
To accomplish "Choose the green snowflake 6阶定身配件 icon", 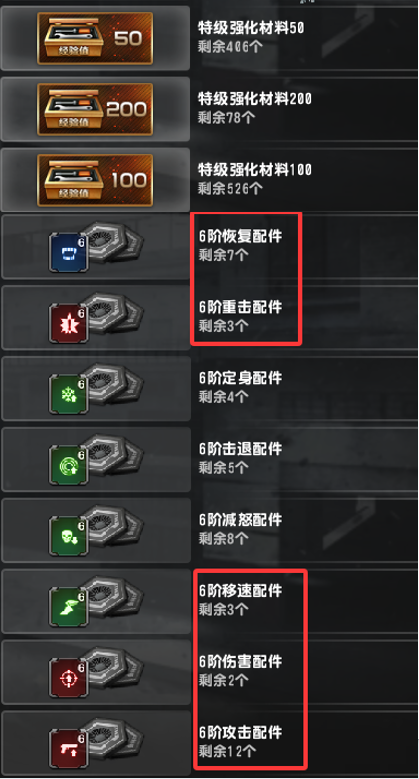I will coord(69,394).
